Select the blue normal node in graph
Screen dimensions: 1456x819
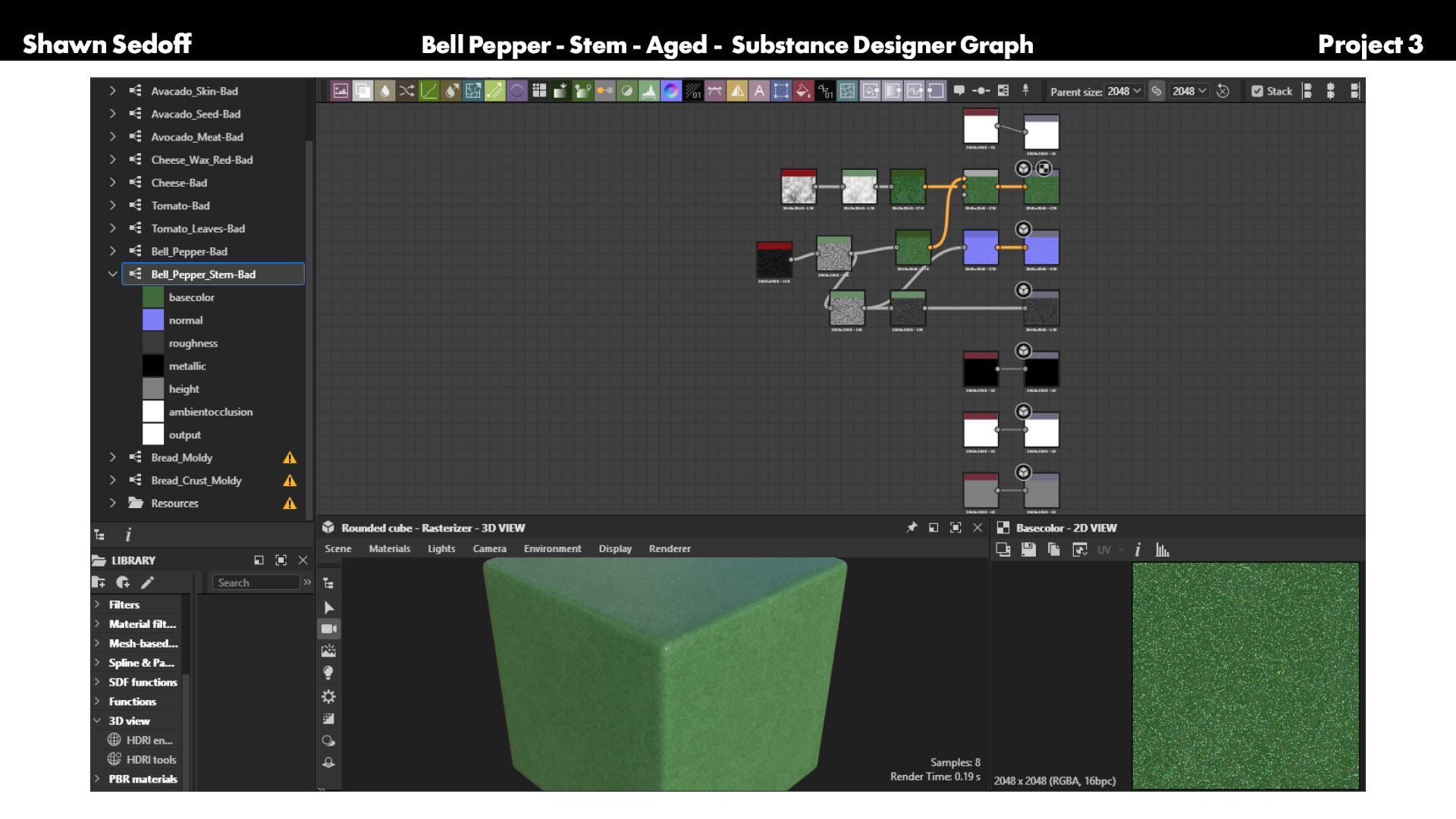[981, 248]
